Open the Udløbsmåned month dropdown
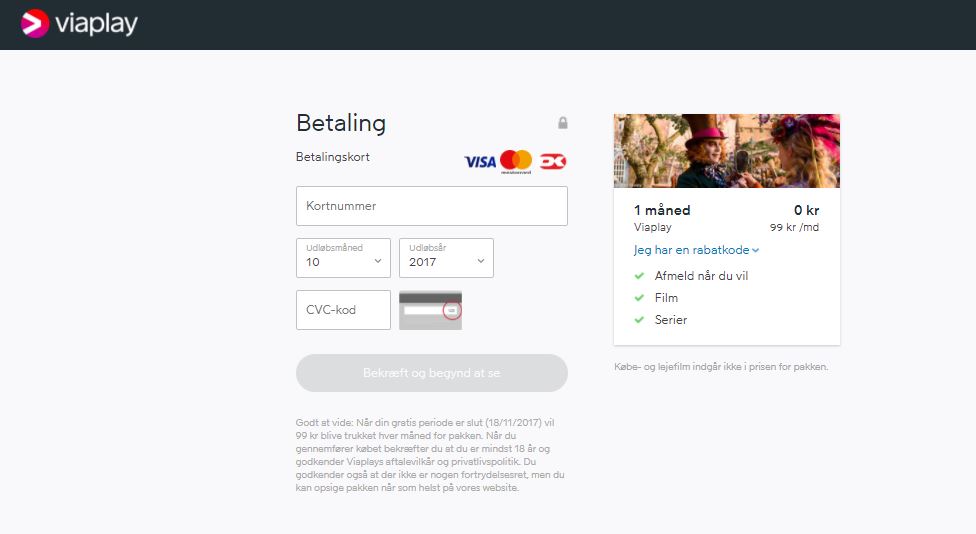 (x=343, y=258)
